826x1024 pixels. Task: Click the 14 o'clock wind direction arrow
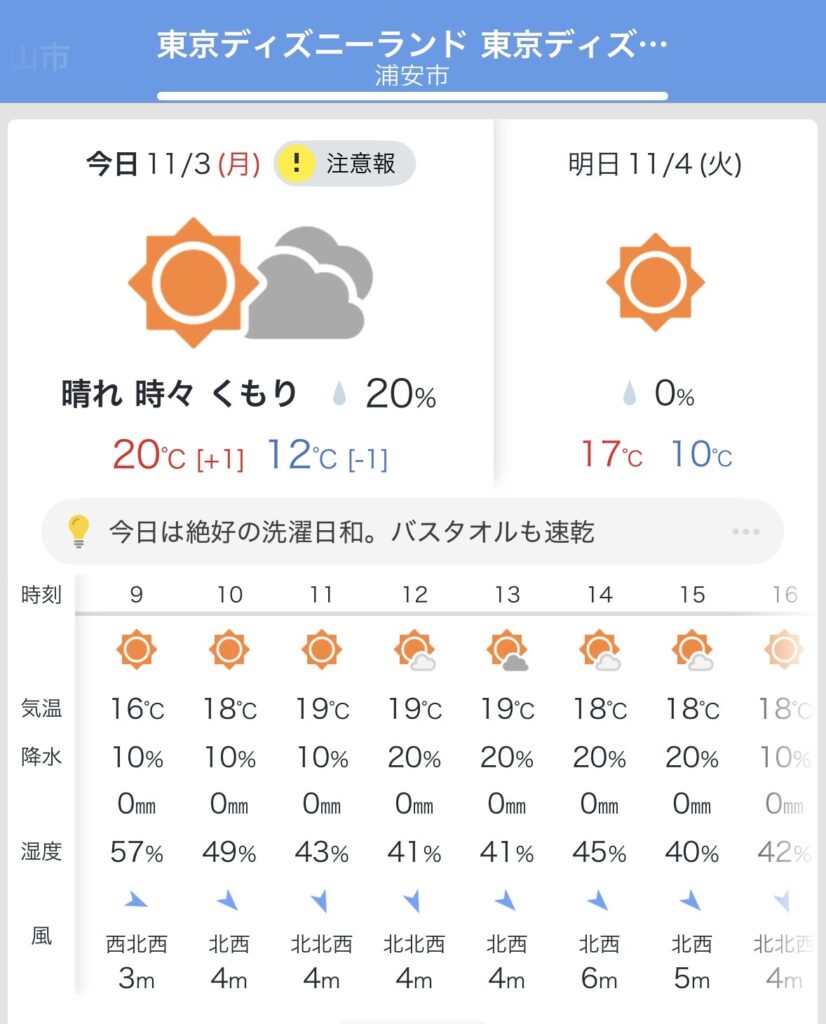[x=599, y=901]
